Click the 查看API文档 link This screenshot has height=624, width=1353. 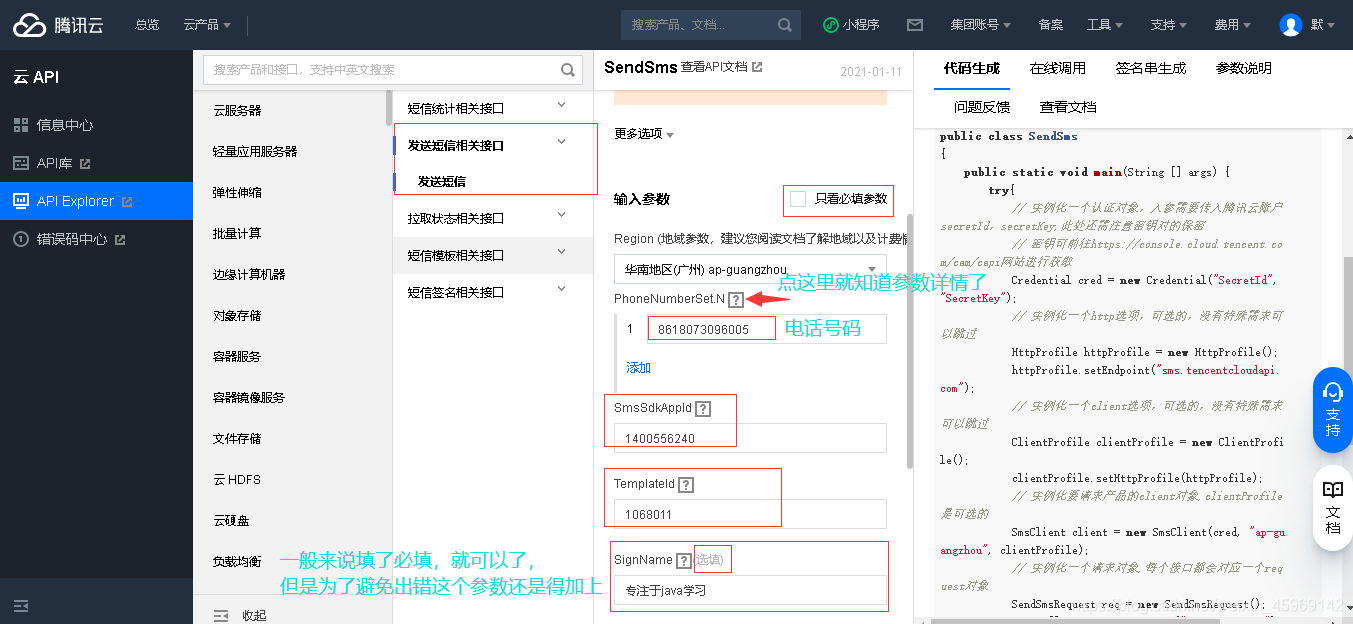714,67
